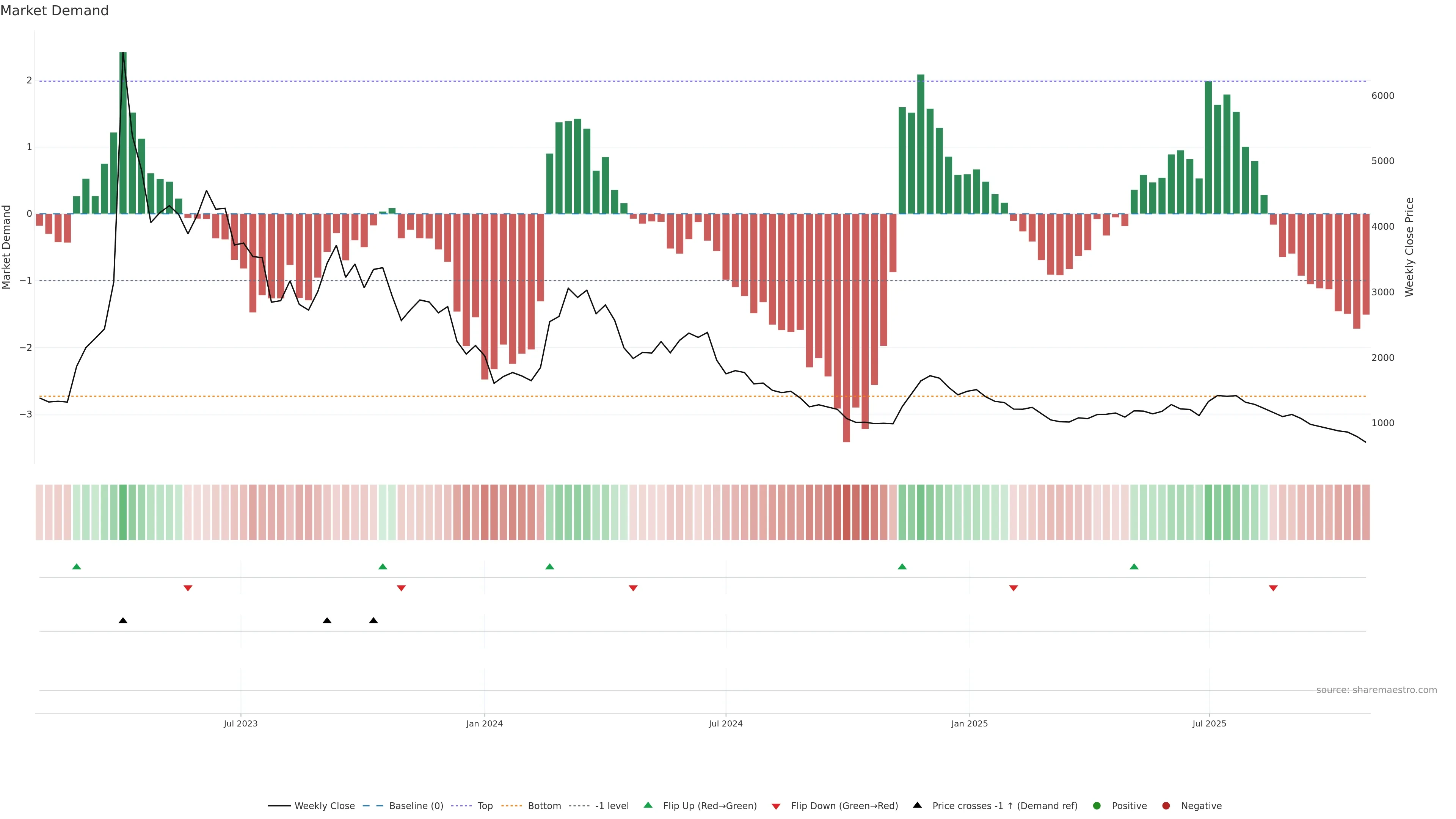Toggle the -1 level legend entry
Image resolution: width=1456 pixels, height=819 pixels.
[x=612, y=805]
